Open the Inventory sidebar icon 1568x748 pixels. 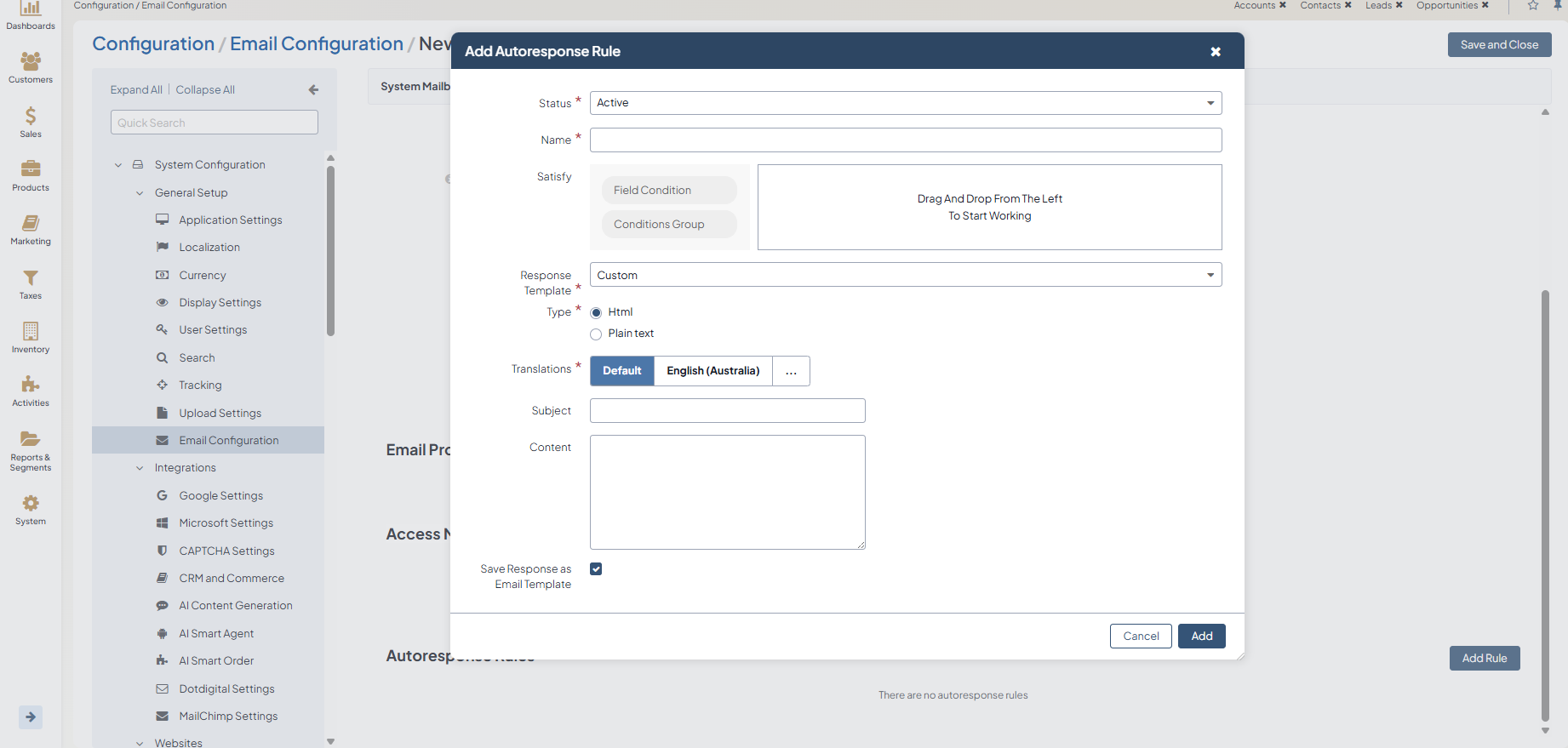[x=31, y=331]
